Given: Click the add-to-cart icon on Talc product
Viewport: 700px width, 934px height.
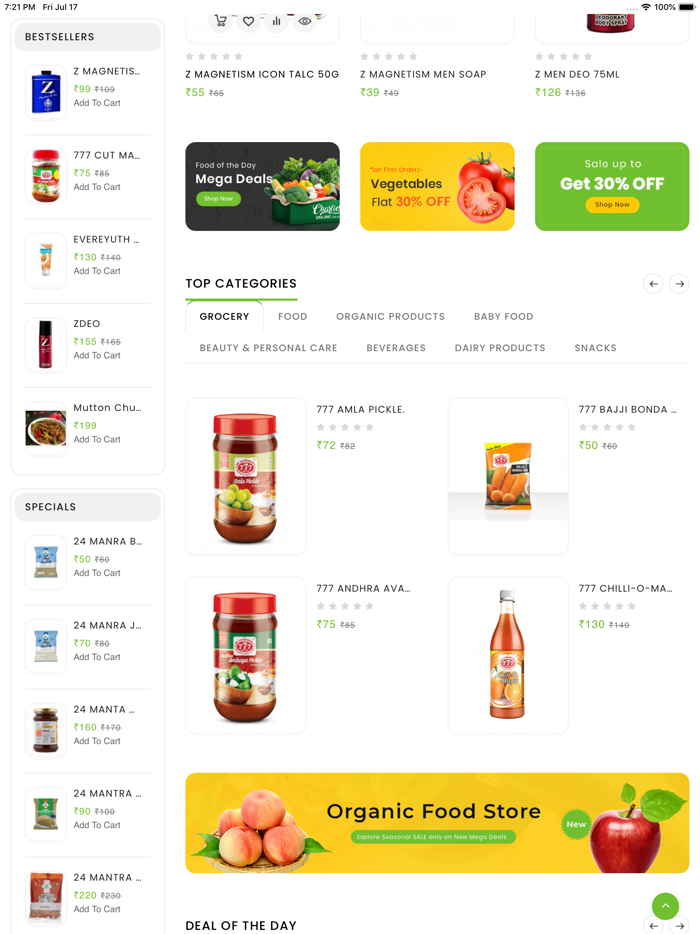Looking at the screenshot, I should pyautogui.click(x=220, y=21).
